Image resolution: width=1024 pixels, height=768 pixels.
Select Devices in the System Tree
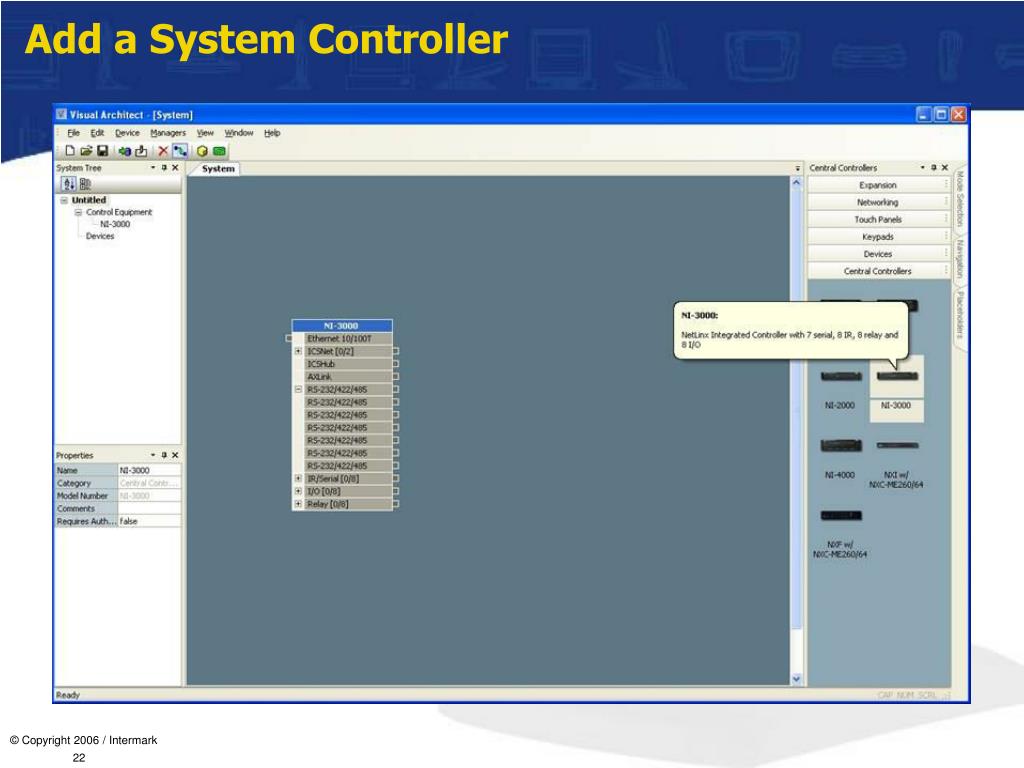[100, 236]
